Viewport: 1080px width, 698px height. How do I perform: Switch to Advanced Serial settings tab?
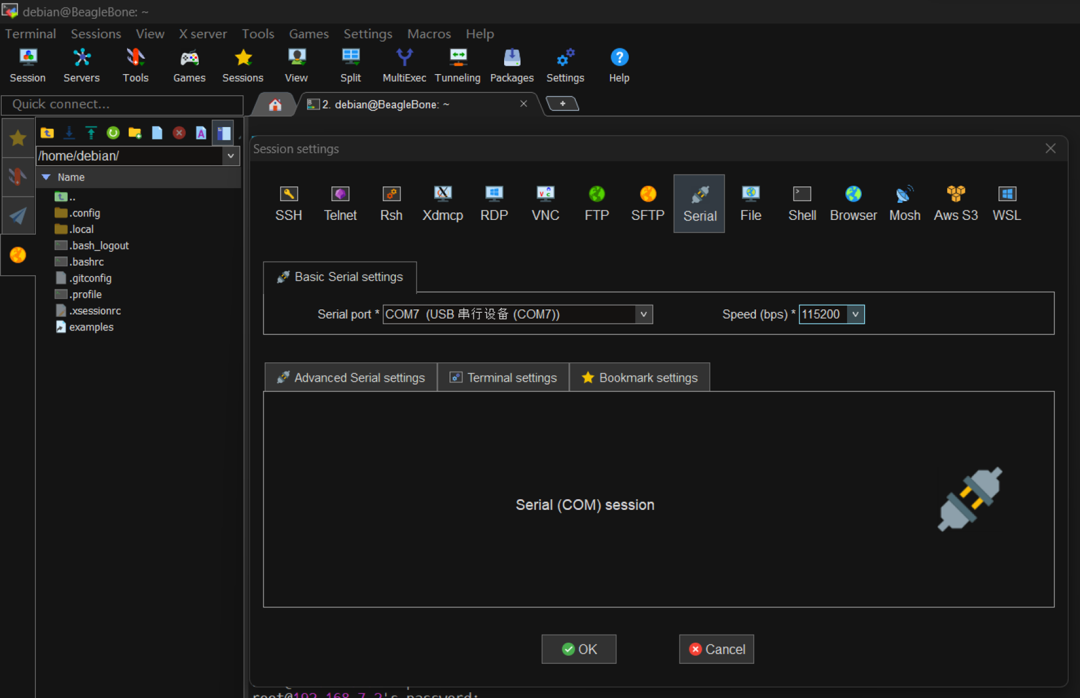click(351, 378)
